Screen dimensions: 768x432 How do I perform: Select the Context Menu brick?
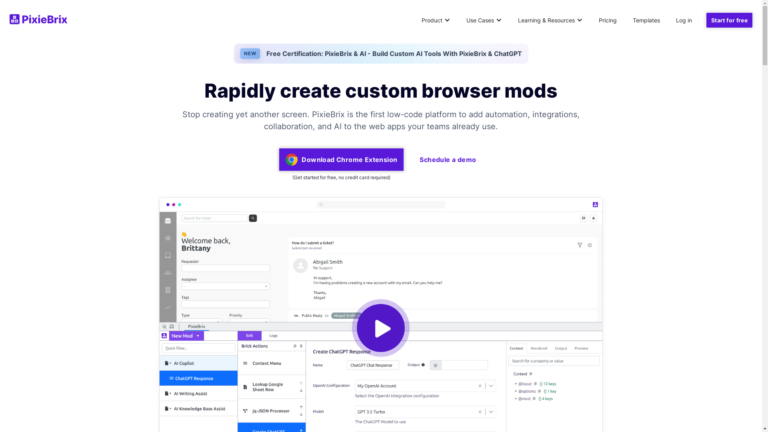(267, 363)
